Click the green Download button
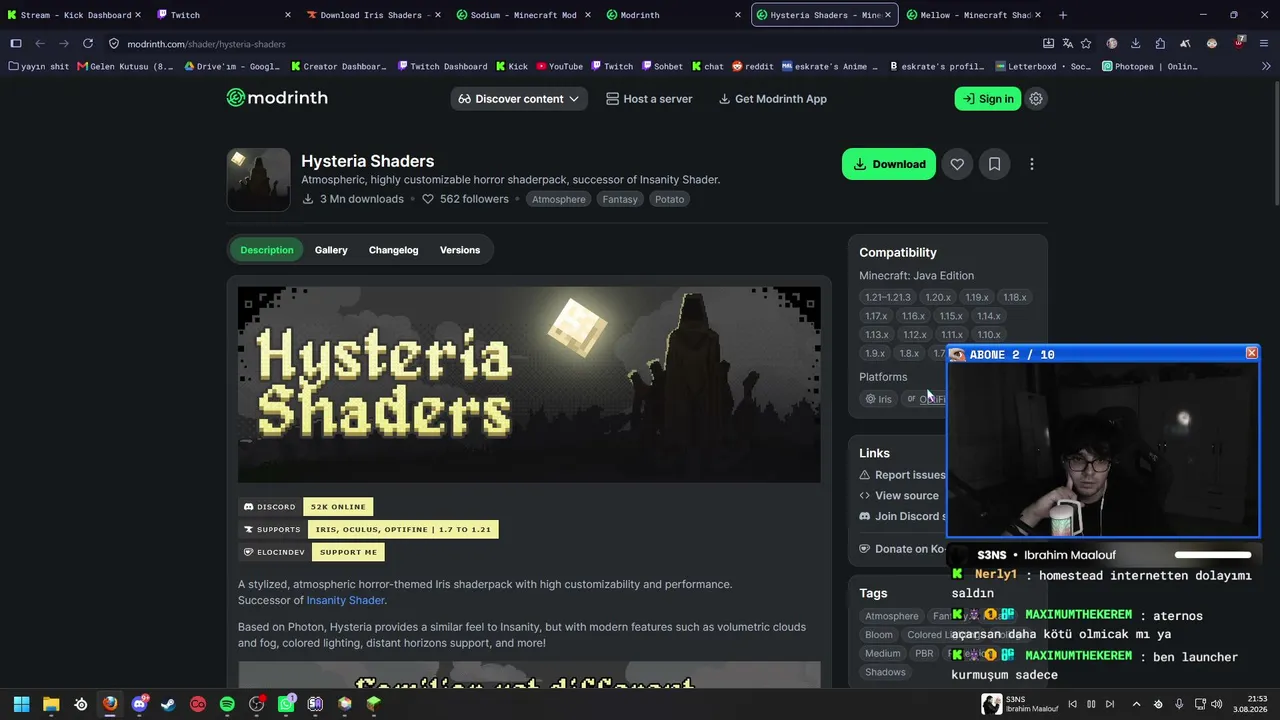This screenshot has height=720, width=1280. click(x=889, y=164)
